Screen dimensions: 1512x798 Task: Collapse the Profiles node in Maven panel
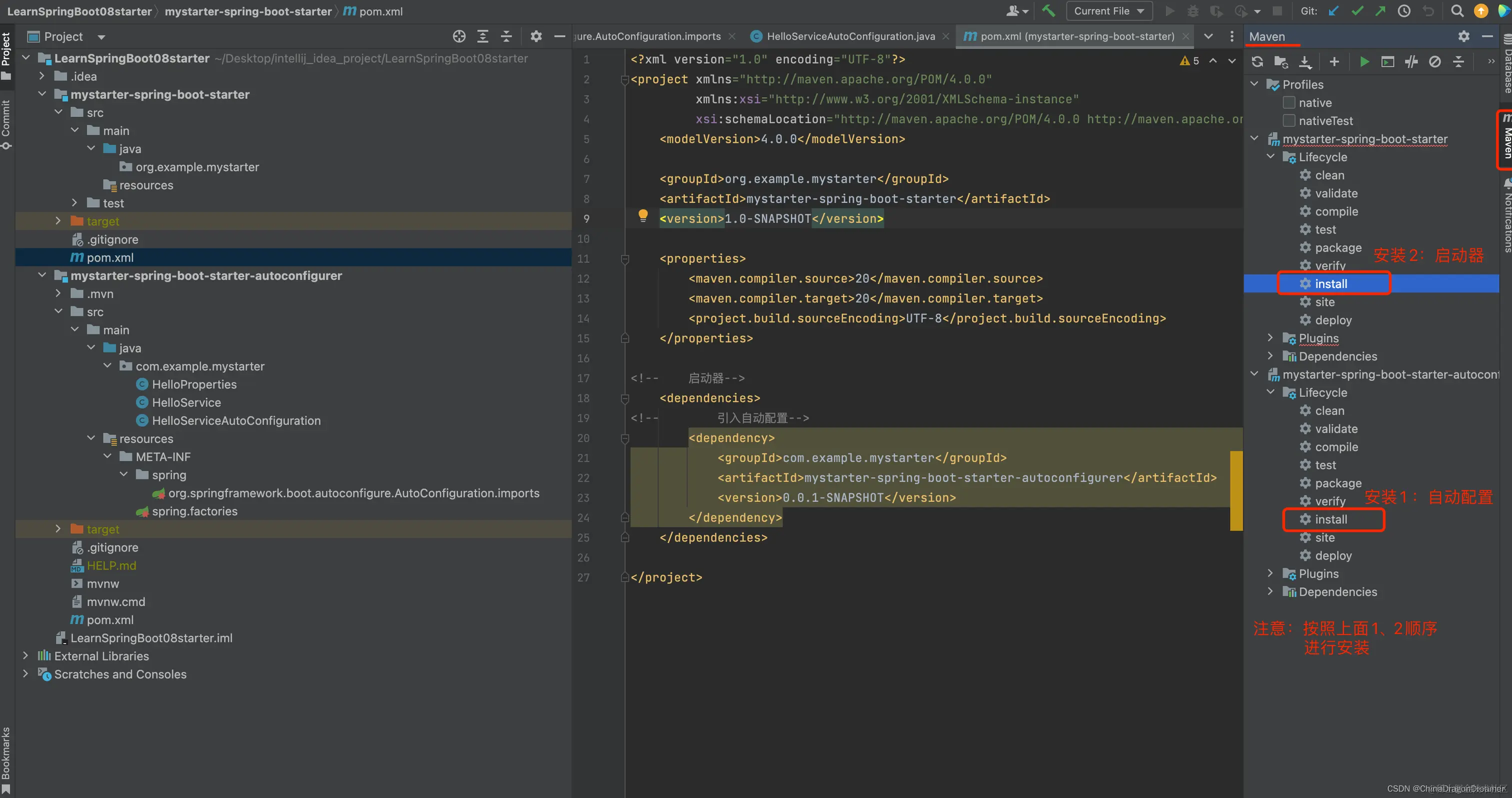1254,84
